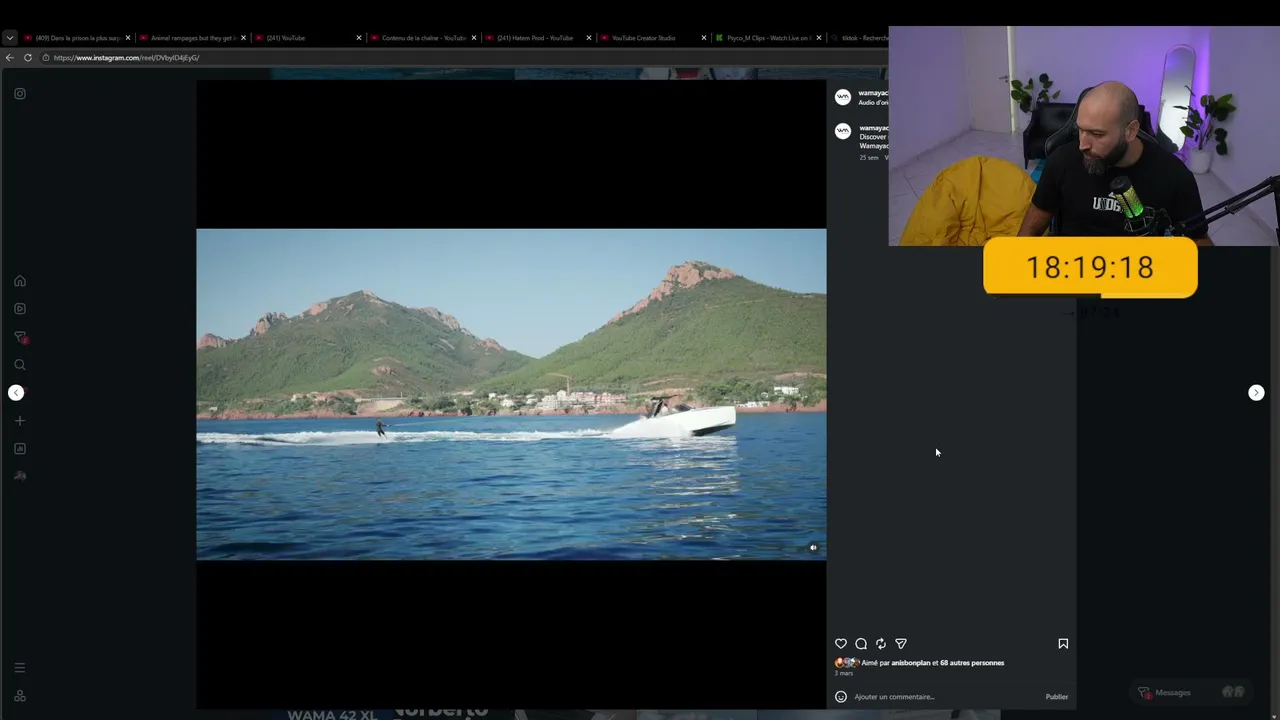The image size is (1280, 720).
Task: Go to next post with right arrow
Action: [1256, 393]
